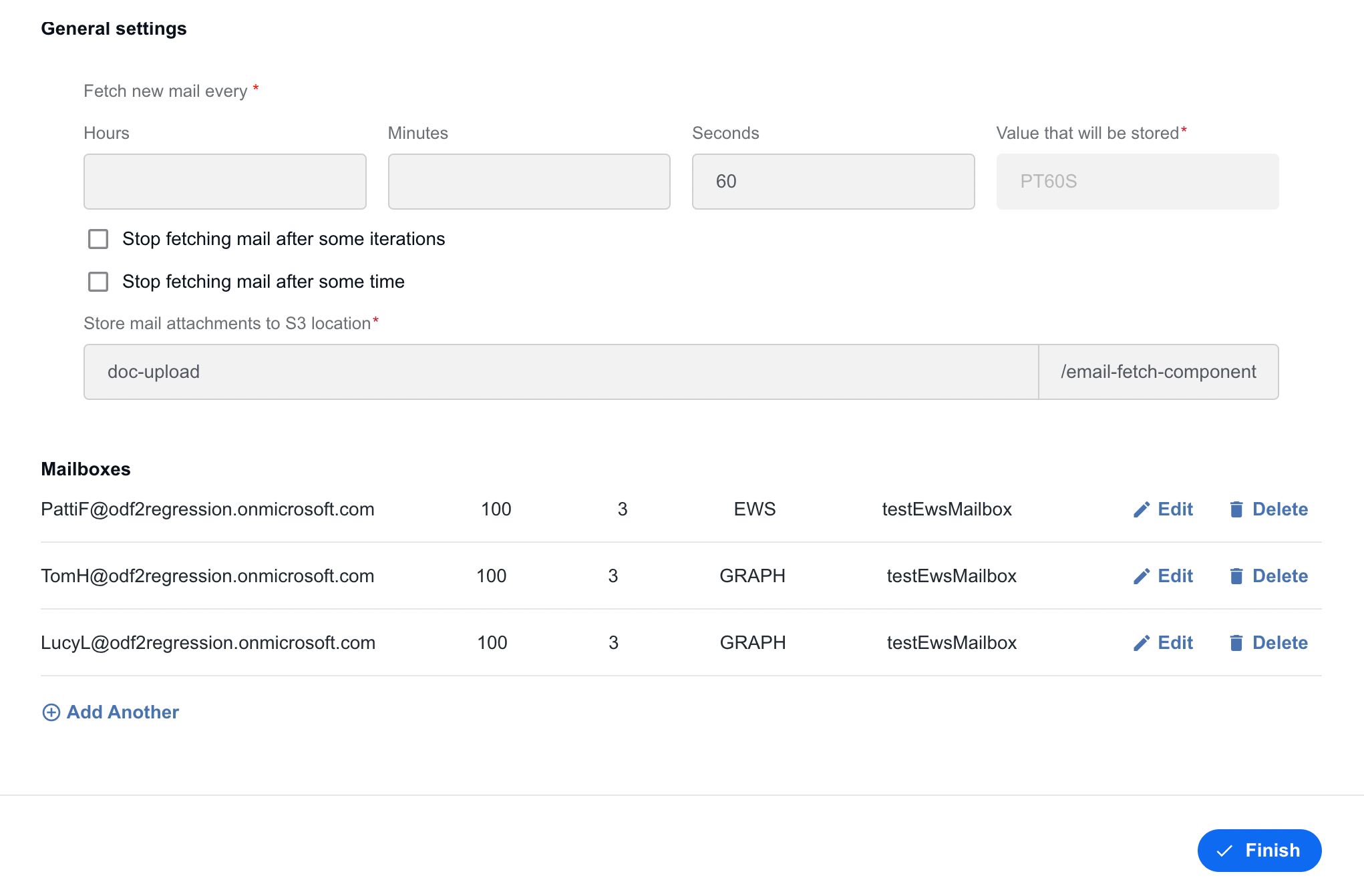Click the trash icon for LucyL mailbox
Viewport: 1364px width, 896px height.
[x=1236, y=643]
